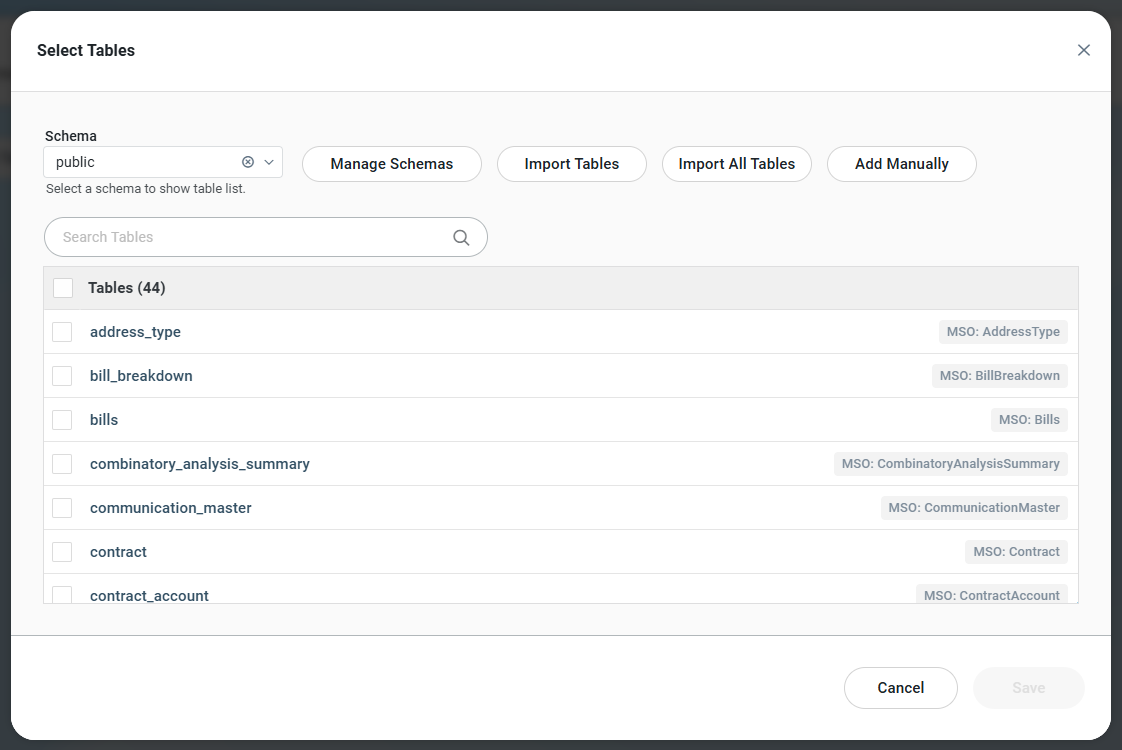Clear the public schema selection

(248, 162)
